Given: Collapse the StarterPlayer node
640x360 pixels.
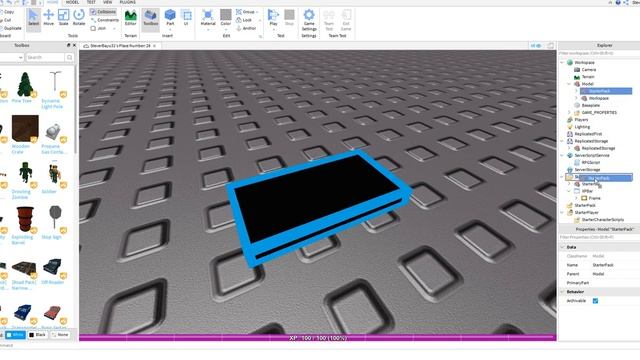Looking at the screenshot, I should 562,213.
